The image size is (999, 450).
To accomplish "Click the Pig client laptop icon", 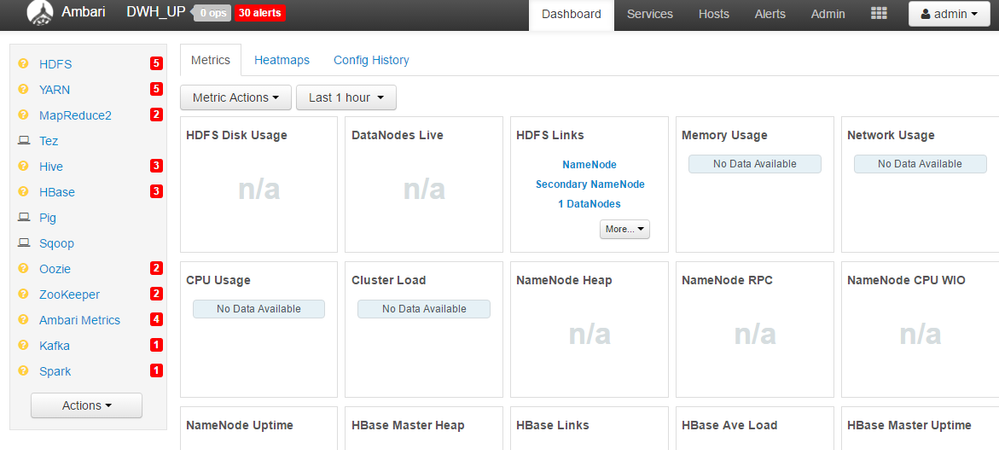I will (x=24, y=218).
